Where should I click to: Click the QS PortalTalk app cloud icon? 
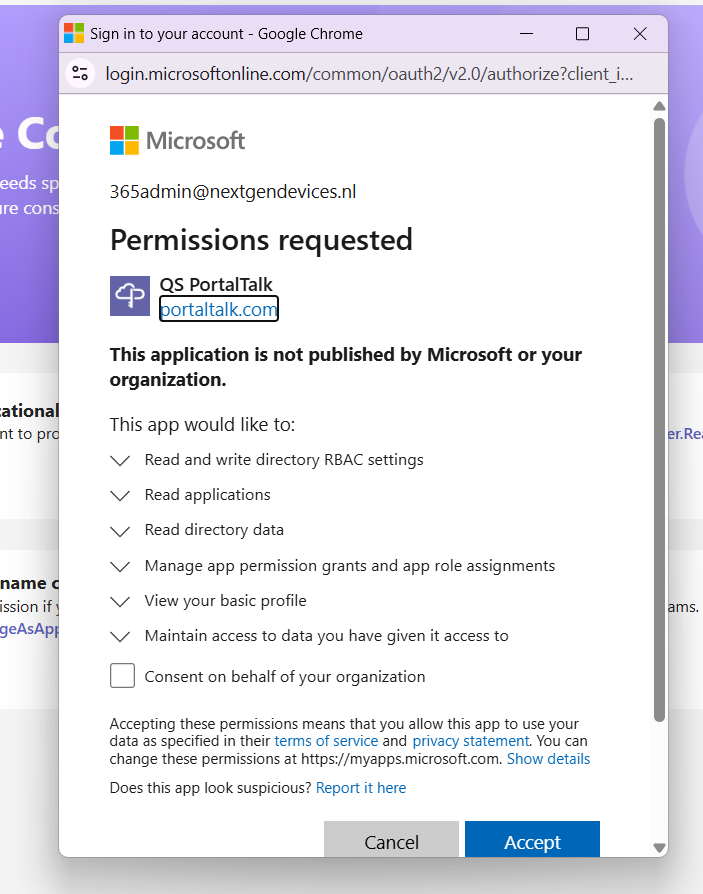point(130,296)
